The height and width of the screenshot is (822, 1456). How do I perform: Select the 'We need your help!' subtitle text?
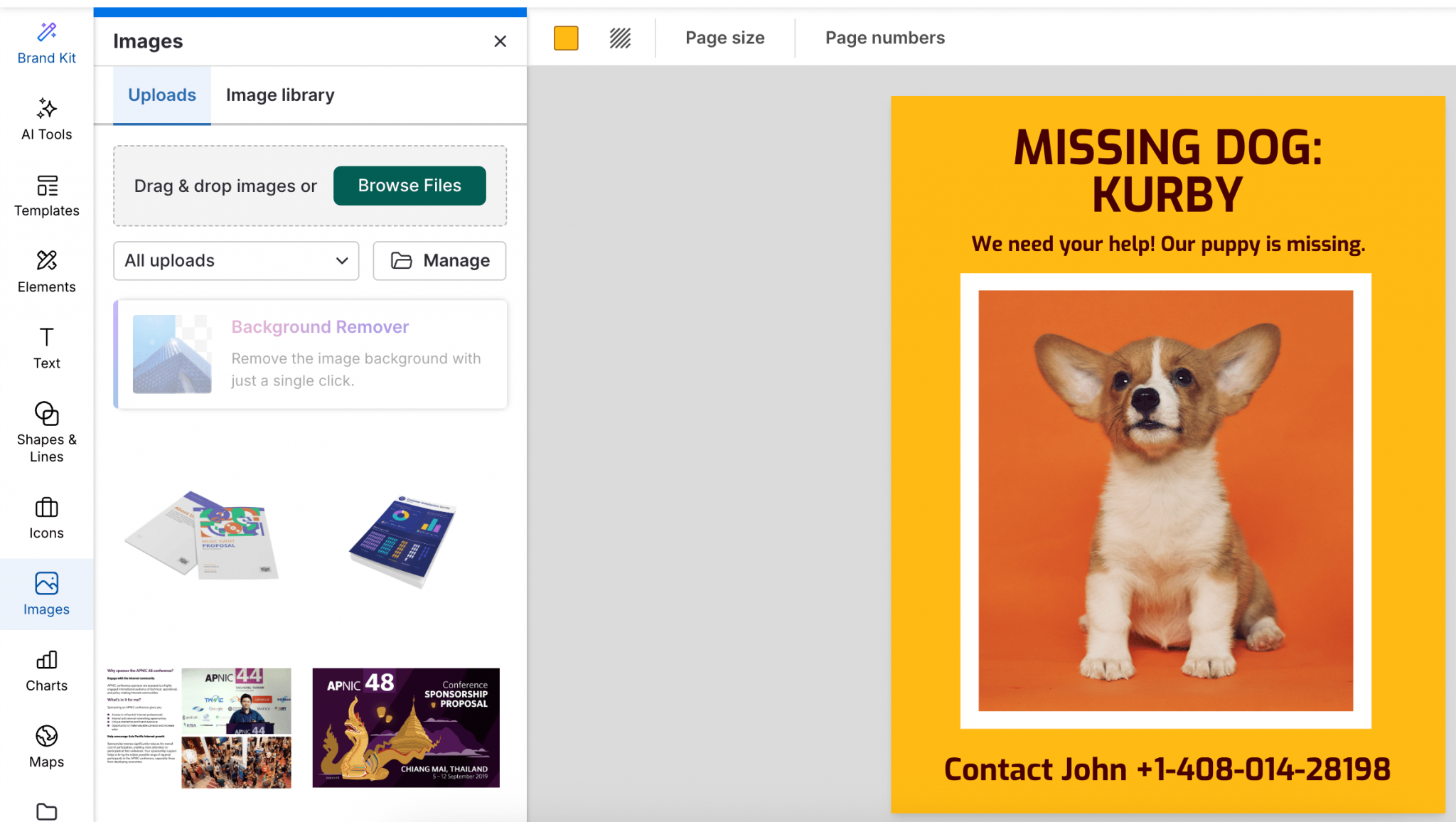[1168, 244]
